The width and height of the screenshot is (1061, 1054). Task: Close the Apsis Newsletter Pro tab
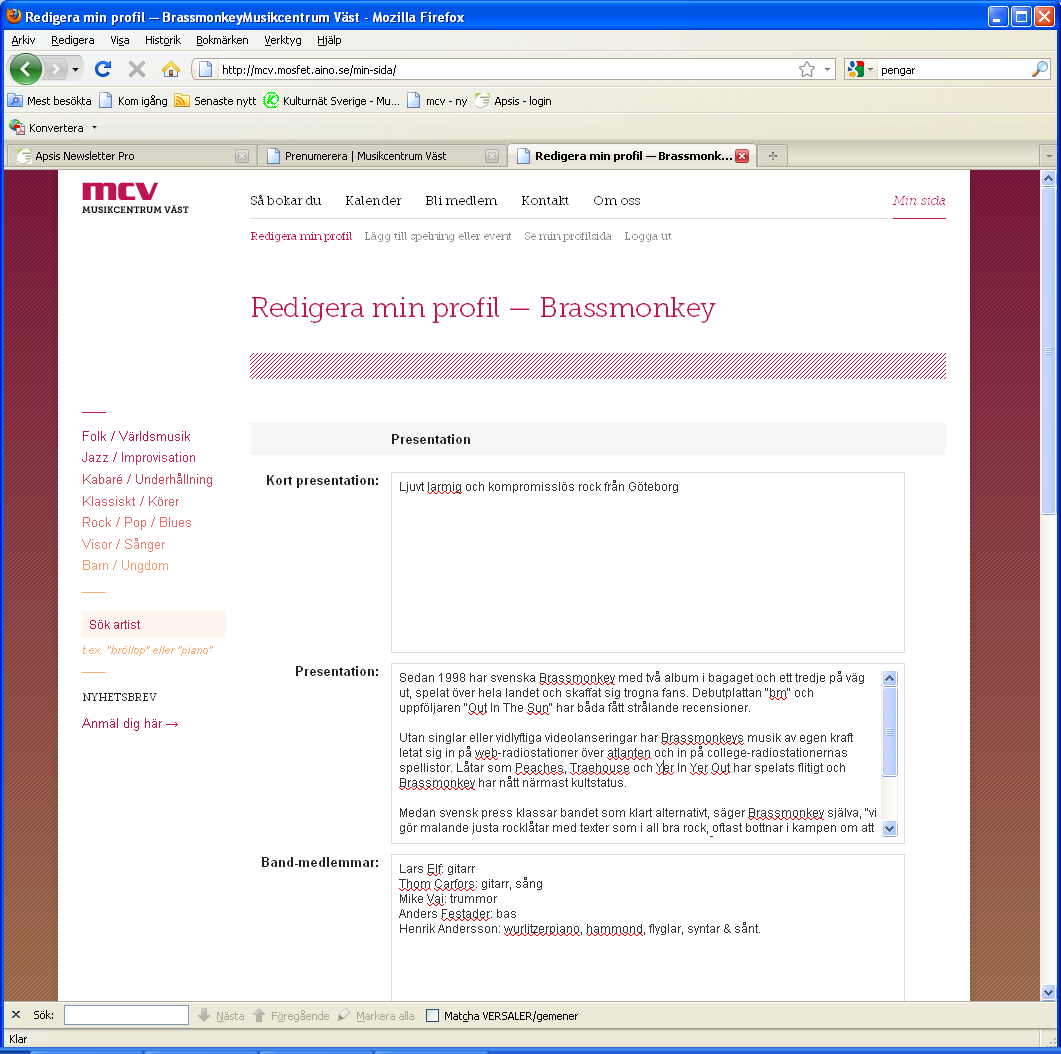242,156
